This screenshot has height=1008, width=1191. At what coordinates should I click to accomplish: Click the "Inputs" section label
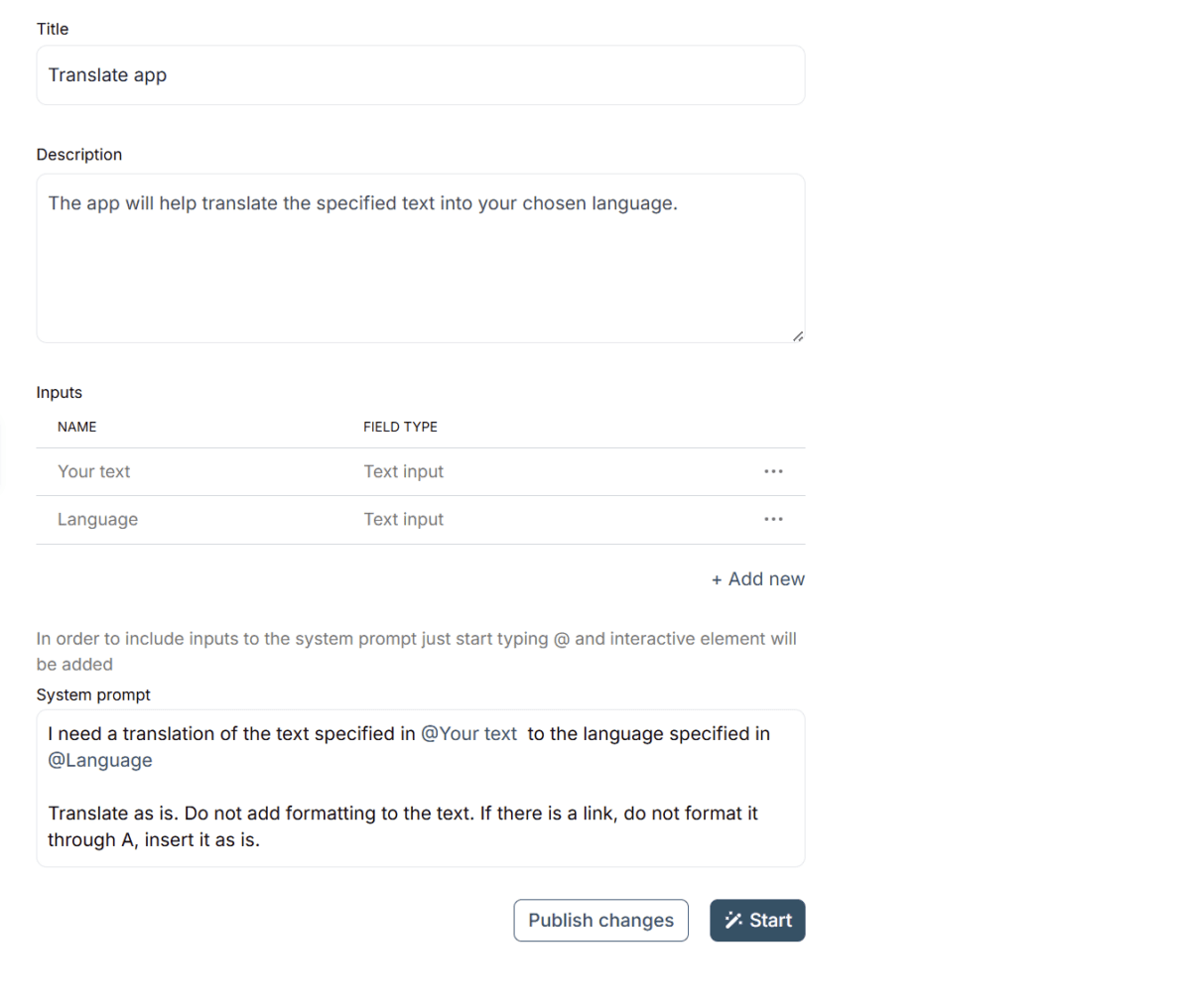tap(59, 393)
